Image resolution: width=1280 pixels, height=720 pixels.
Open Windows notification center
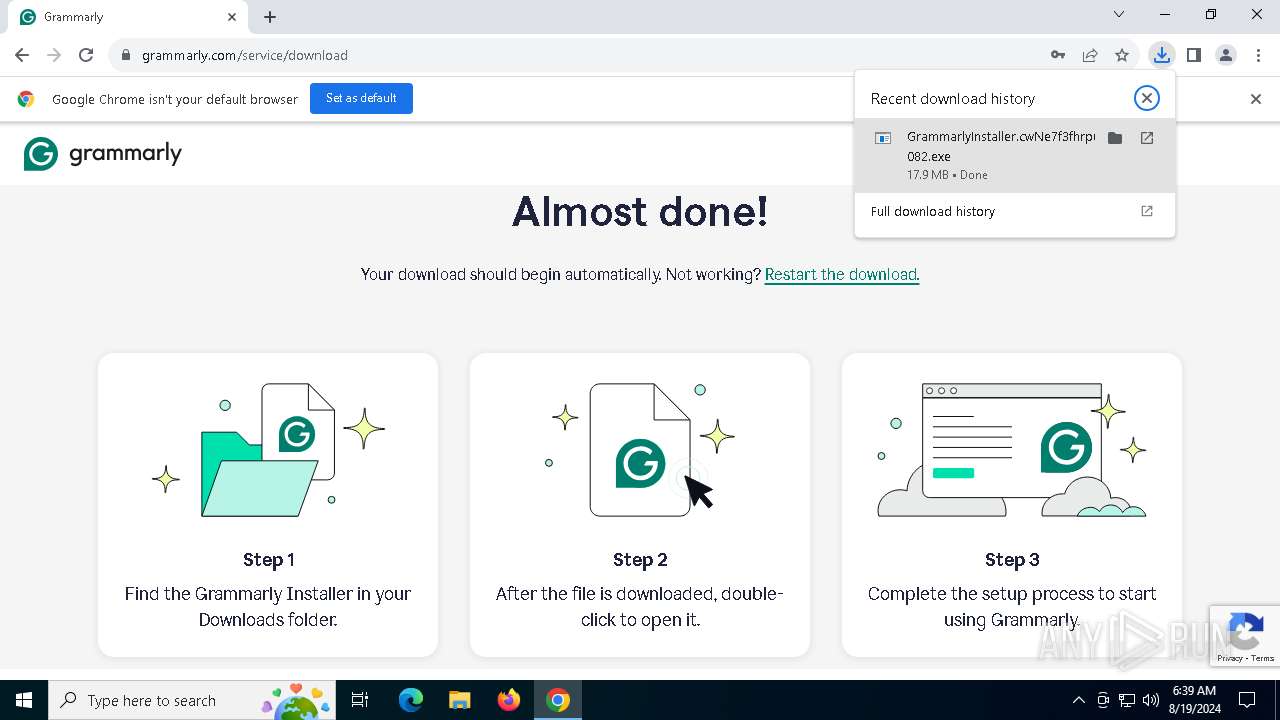(x=1247, y=700)
